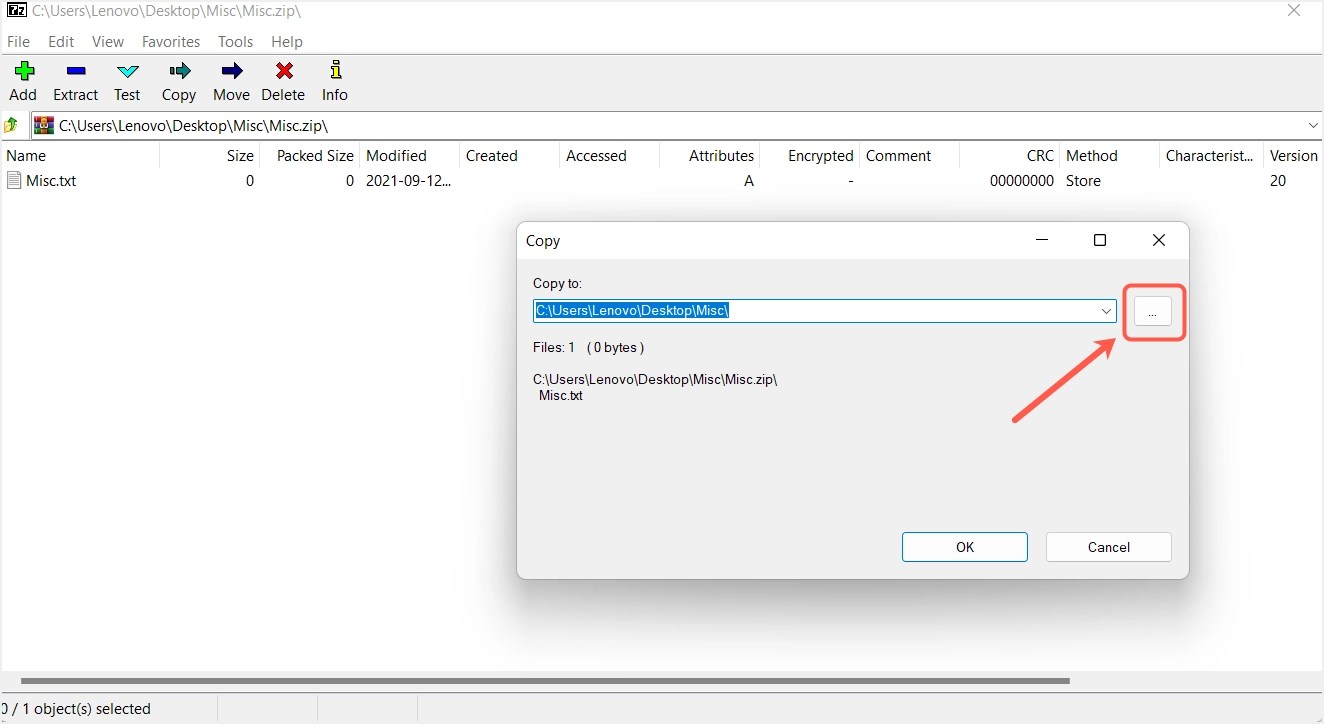Click the archive icon in the address bar

pos(43,125)
